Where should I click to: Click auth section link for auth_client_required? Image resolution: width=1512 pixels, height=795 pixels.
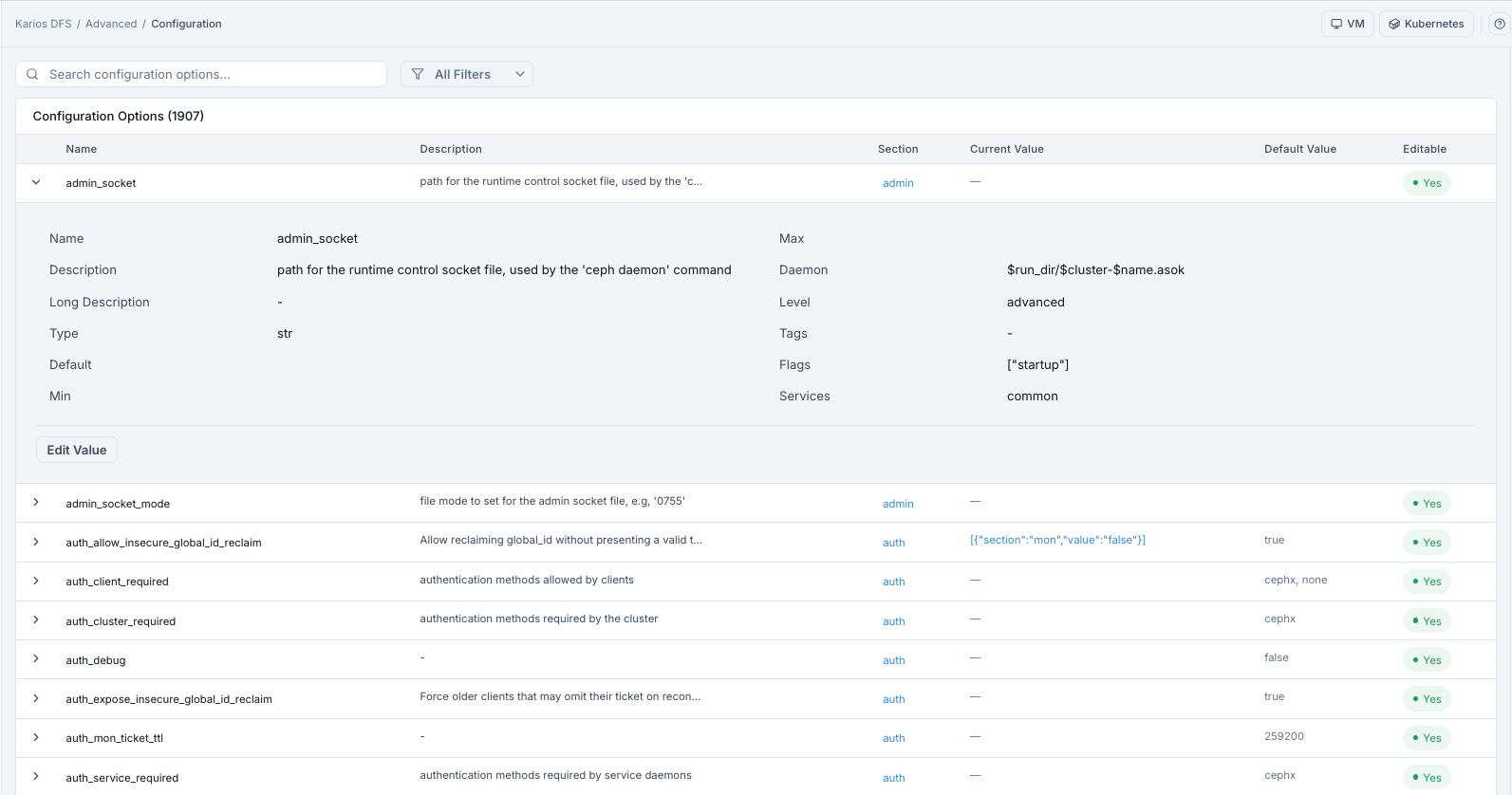coord(893,582)
